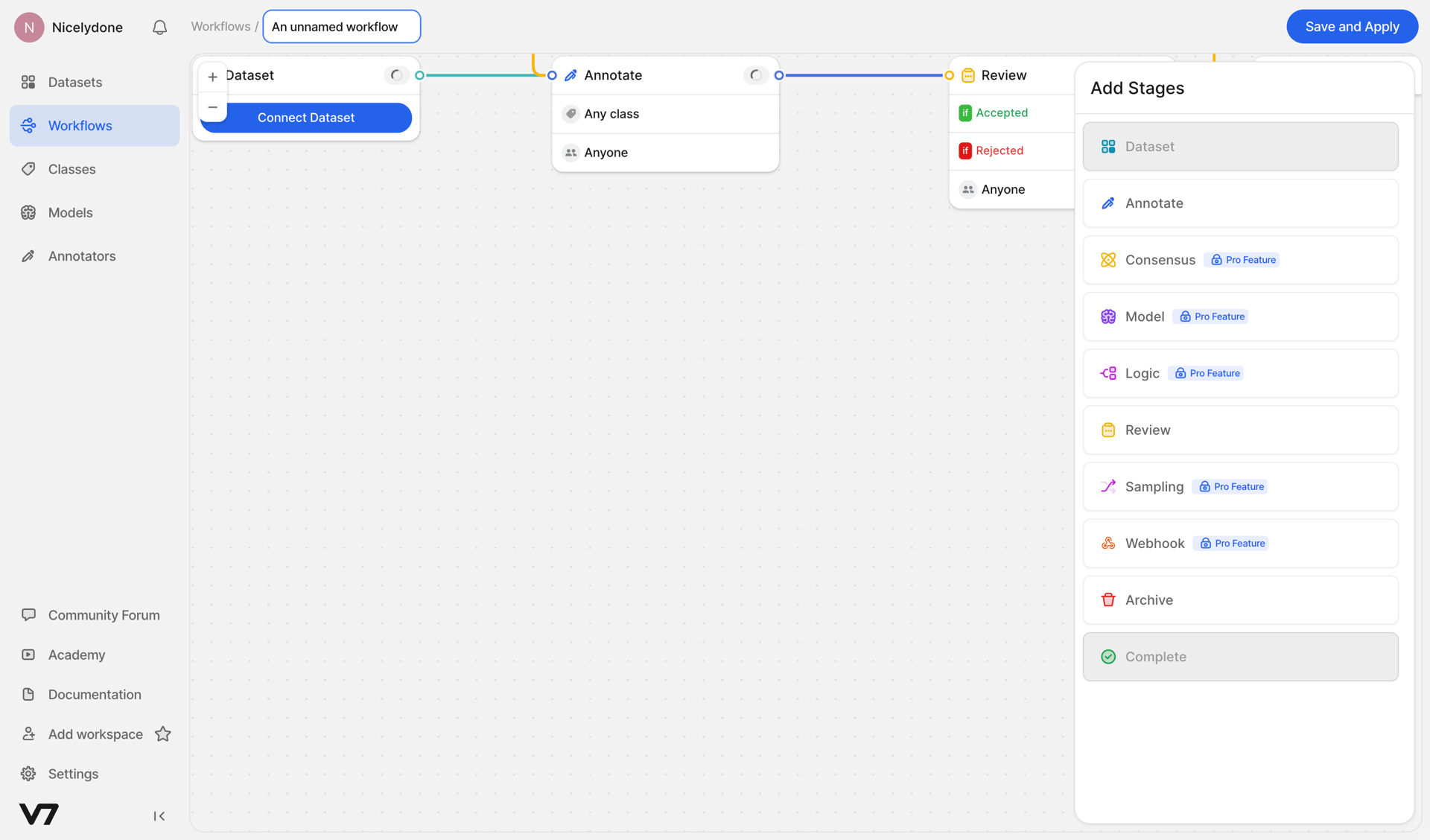Viewport: 1430px width, 840px height.
Task: Click the V7 logo at bottom left
Action: 38,814
